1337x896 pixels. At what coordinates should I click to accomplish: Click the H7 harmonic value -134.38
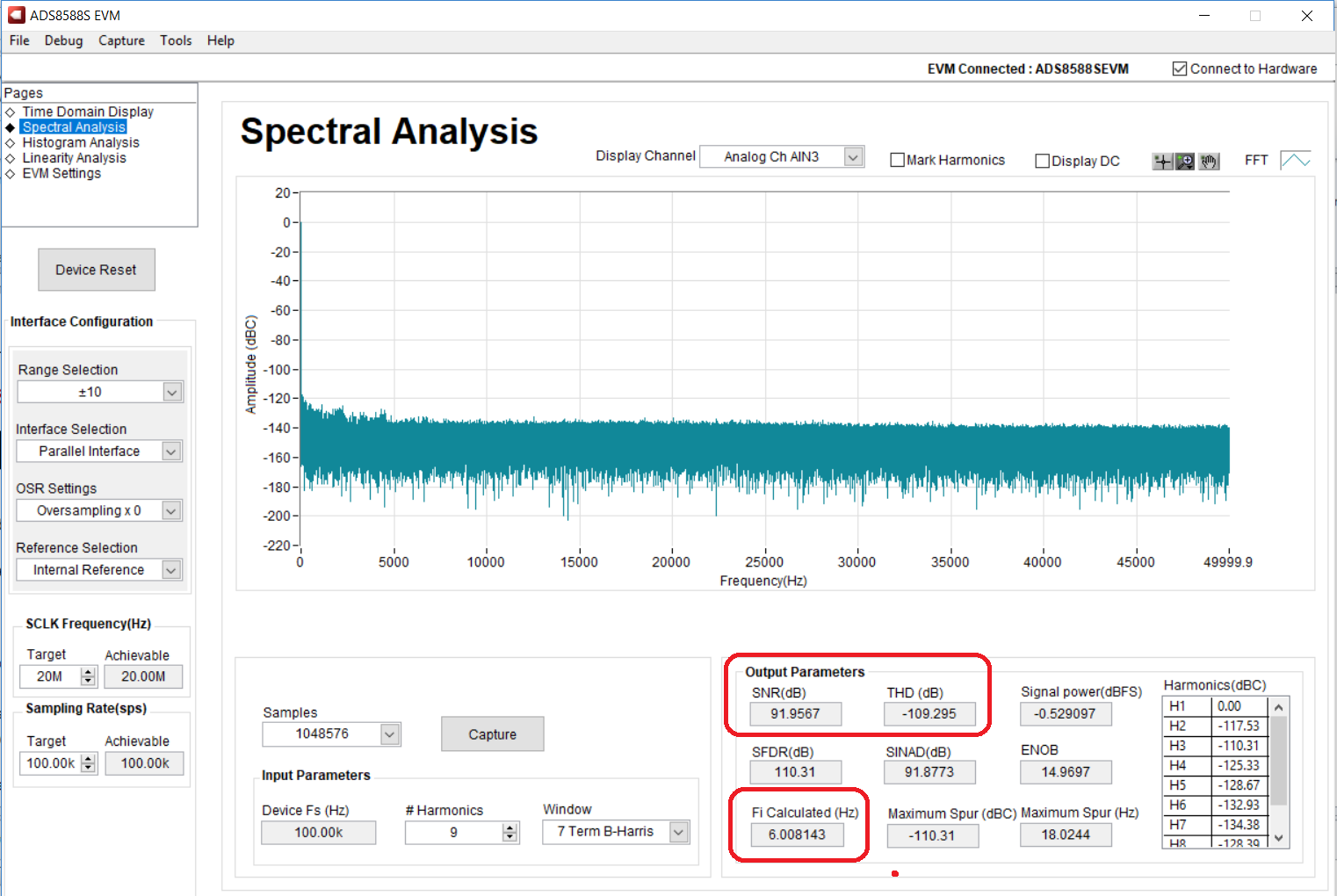tap(1239, 825)
